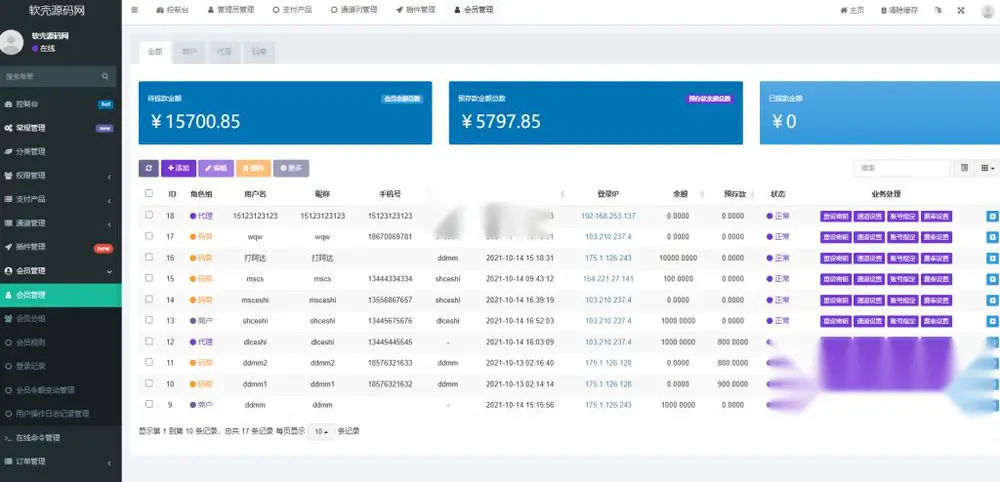Check the checkbox for row ID 14

(149, 299)
